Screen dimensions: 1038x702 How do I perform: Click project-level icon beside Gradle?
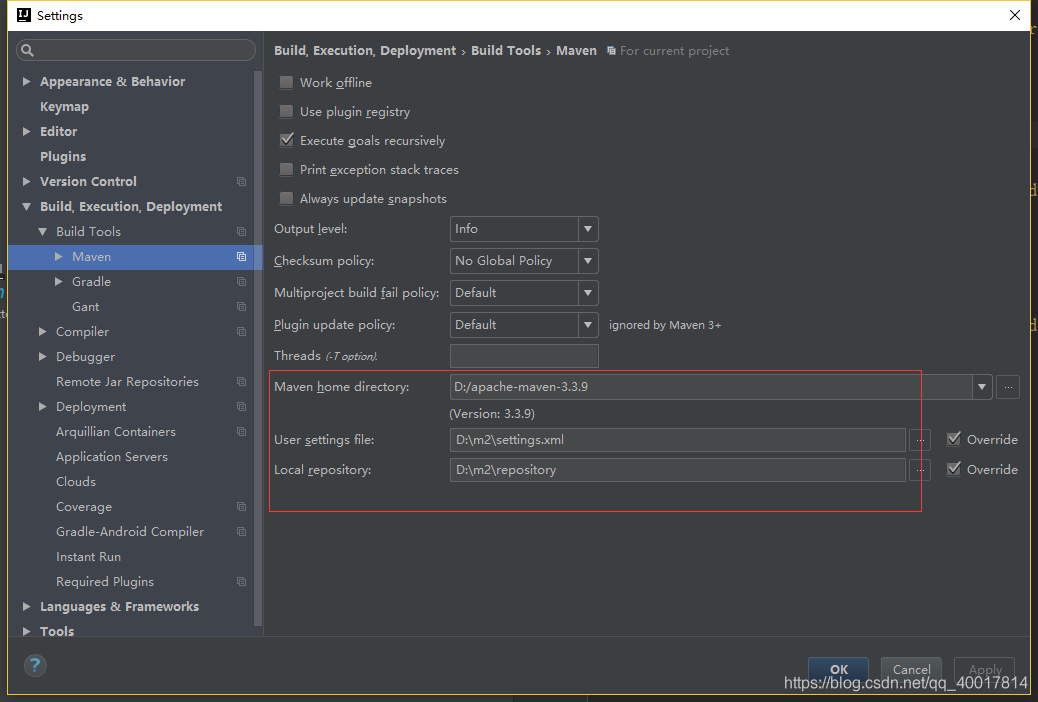(242, 281)
